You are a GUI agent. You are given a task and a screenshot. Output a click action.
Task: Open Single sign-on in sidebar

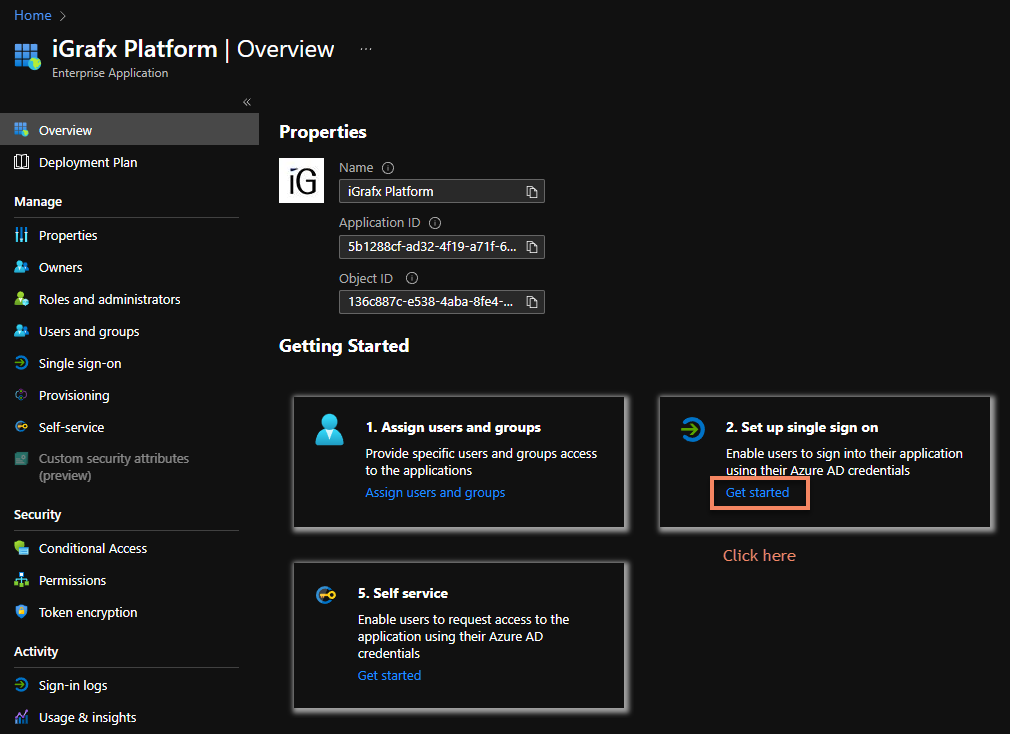tap(80, 363)
